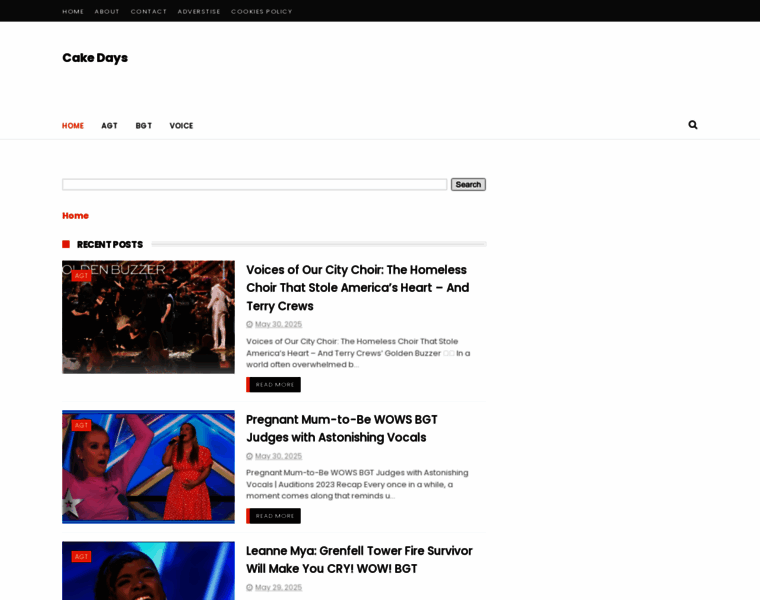Click the AGT badge on the pregnant singer thumbnail
The image size is (760, 600).
pyautogui.click(x=81, y=426)
